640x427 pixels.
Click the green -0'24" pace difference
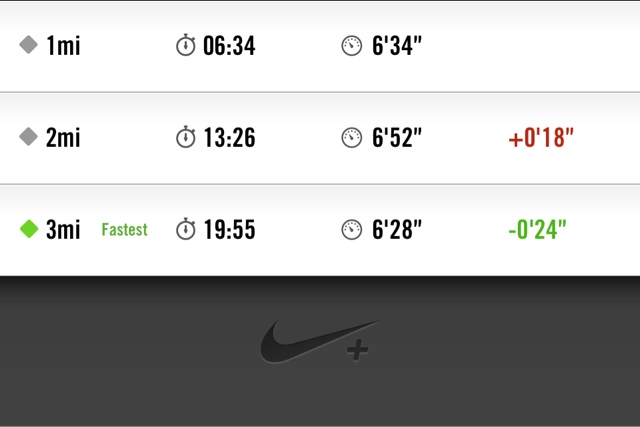point(538,229)
